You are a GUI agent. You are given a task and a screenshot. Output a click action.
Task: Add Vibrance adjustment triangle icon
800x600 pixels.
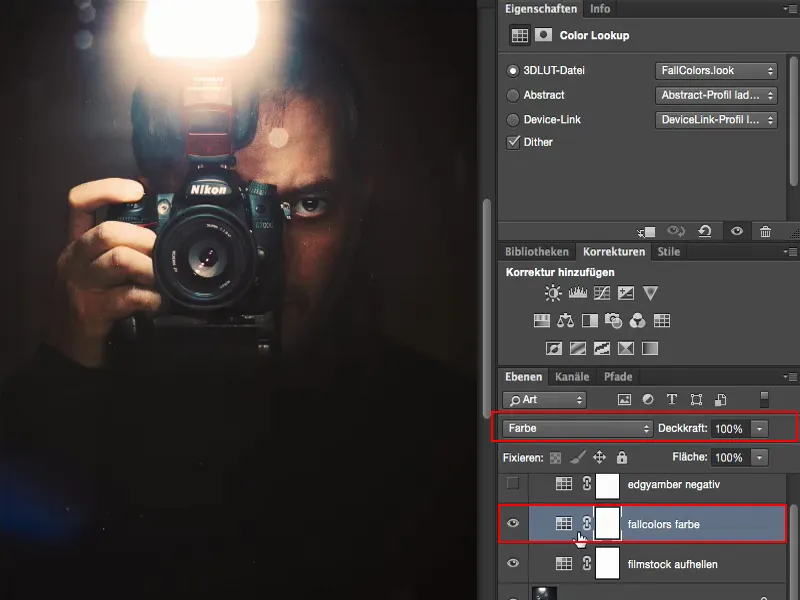coord(650,293)
